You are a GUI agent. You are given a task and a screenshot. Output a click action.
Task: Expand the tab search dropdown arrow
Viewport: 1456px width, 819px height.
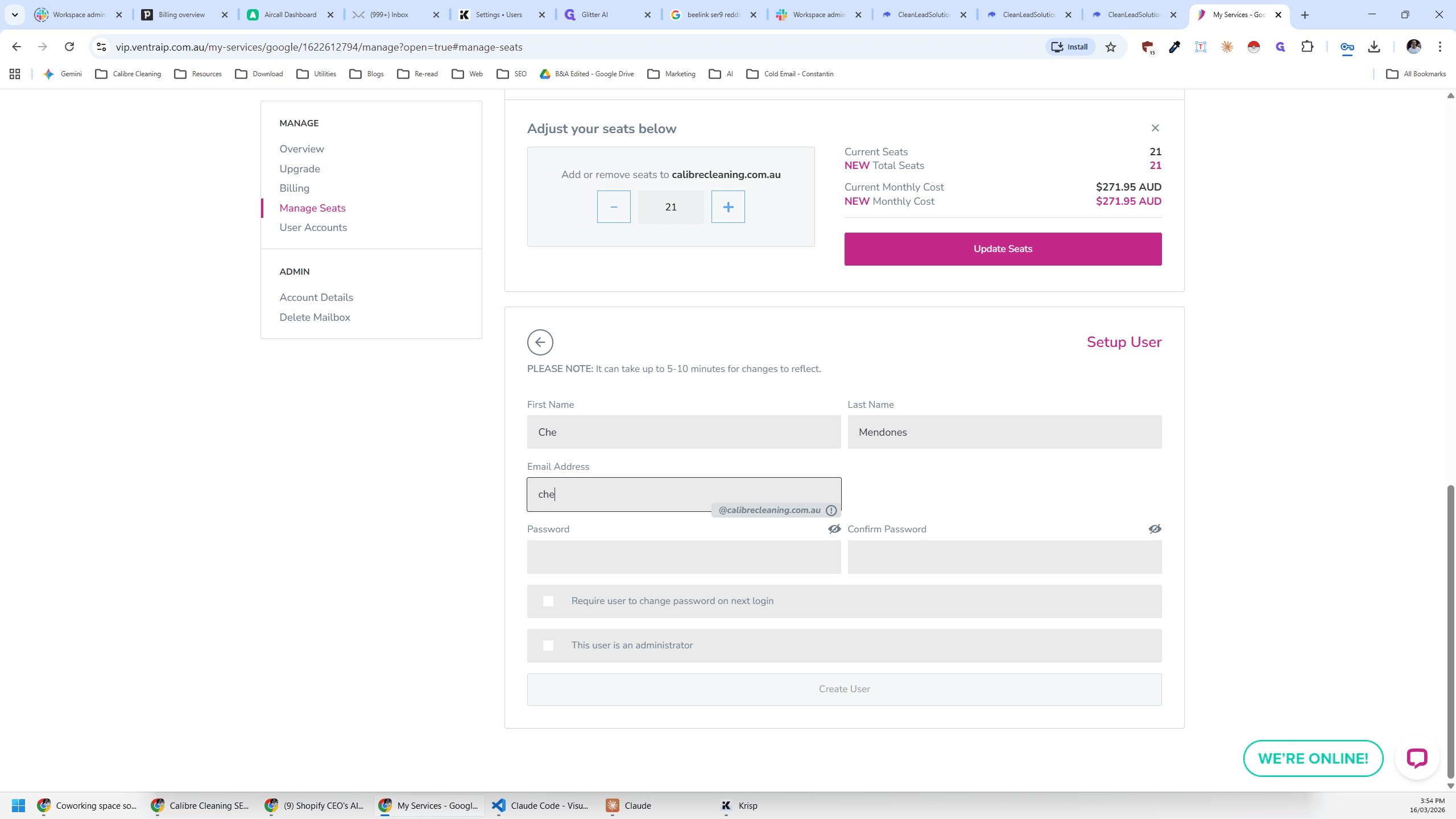point(15,15)
